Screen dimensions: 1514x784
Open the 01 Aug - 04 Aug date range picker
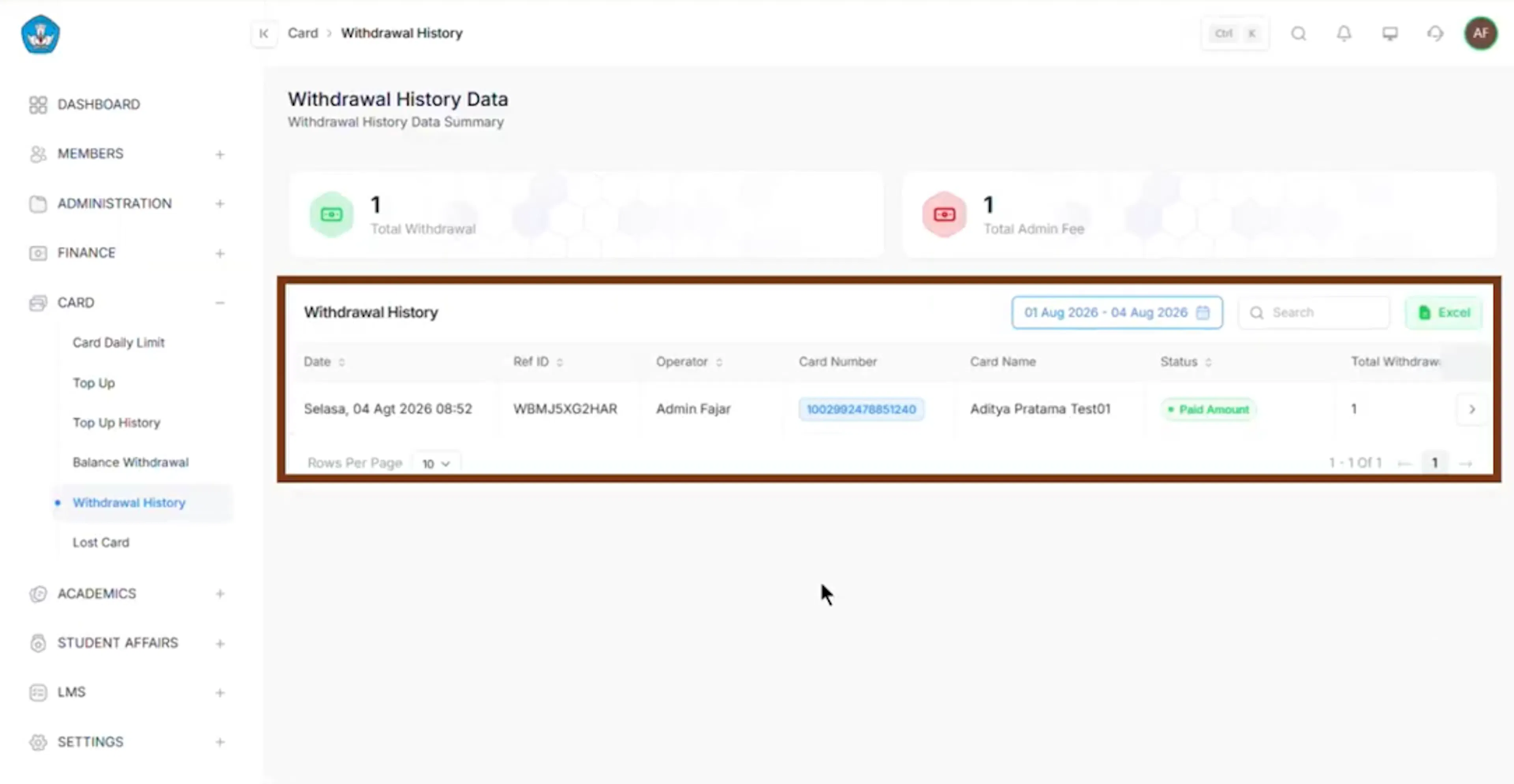click(x=1117, y=313)
